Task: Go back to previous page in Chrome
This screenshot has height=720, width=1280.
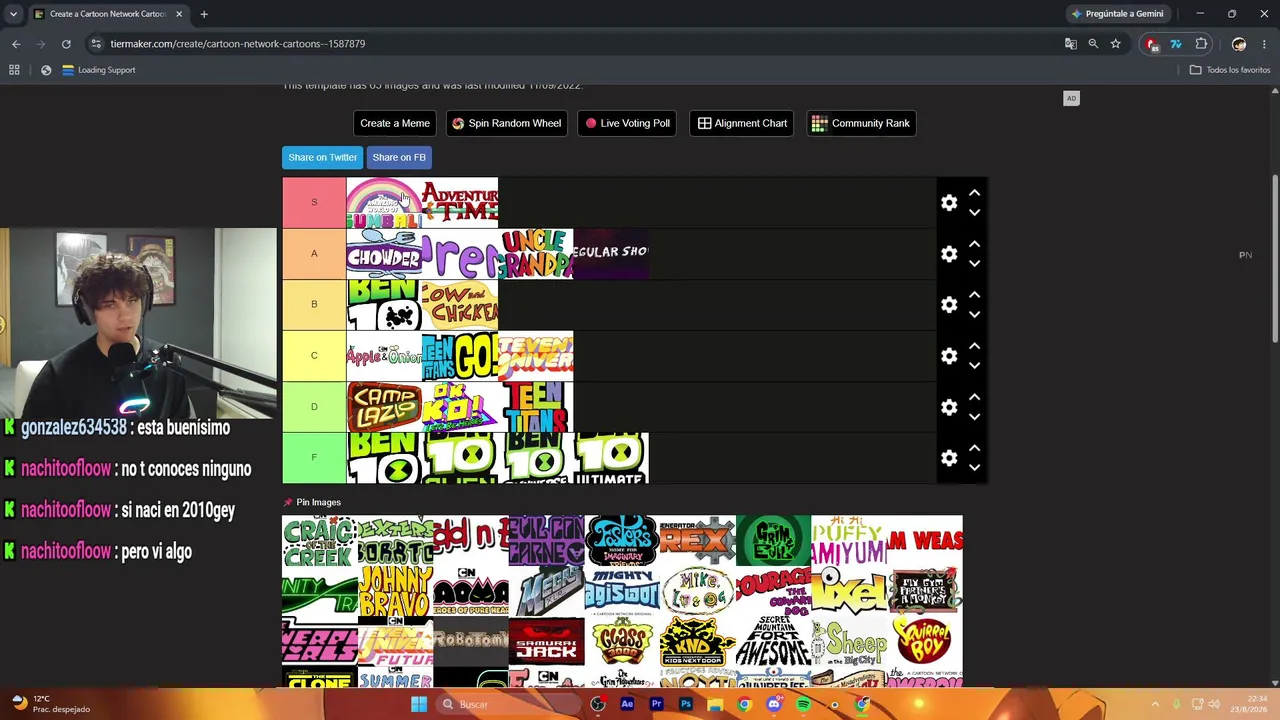Action: tap(16, 44)
